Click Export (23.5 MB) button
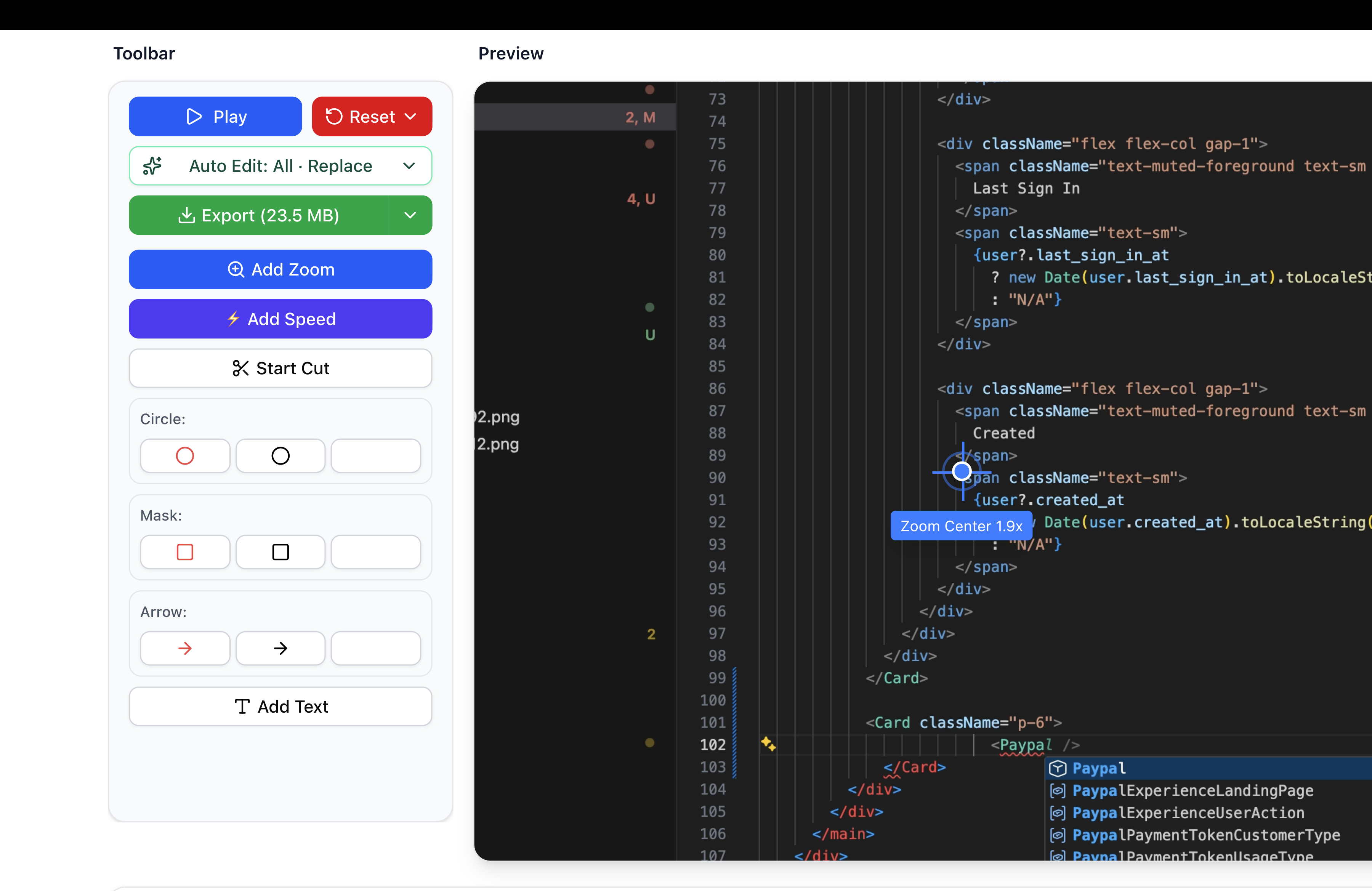 [x=258, y=216]
